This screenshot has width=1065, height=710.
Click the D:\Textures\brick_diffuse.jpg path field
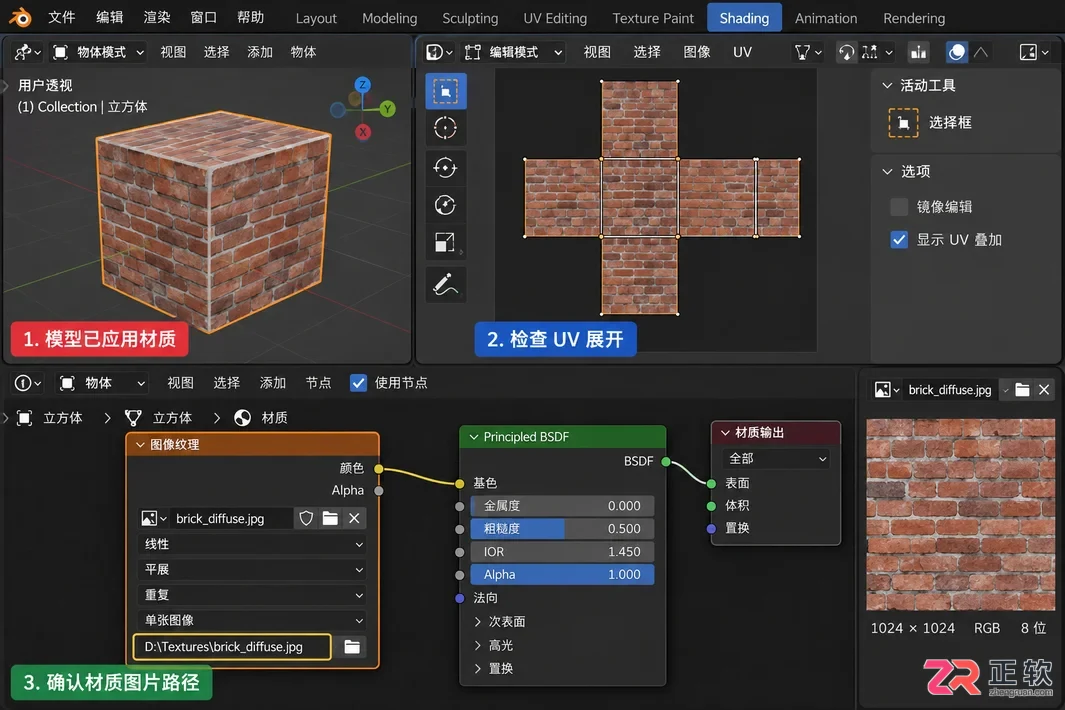tap(232, 647)
